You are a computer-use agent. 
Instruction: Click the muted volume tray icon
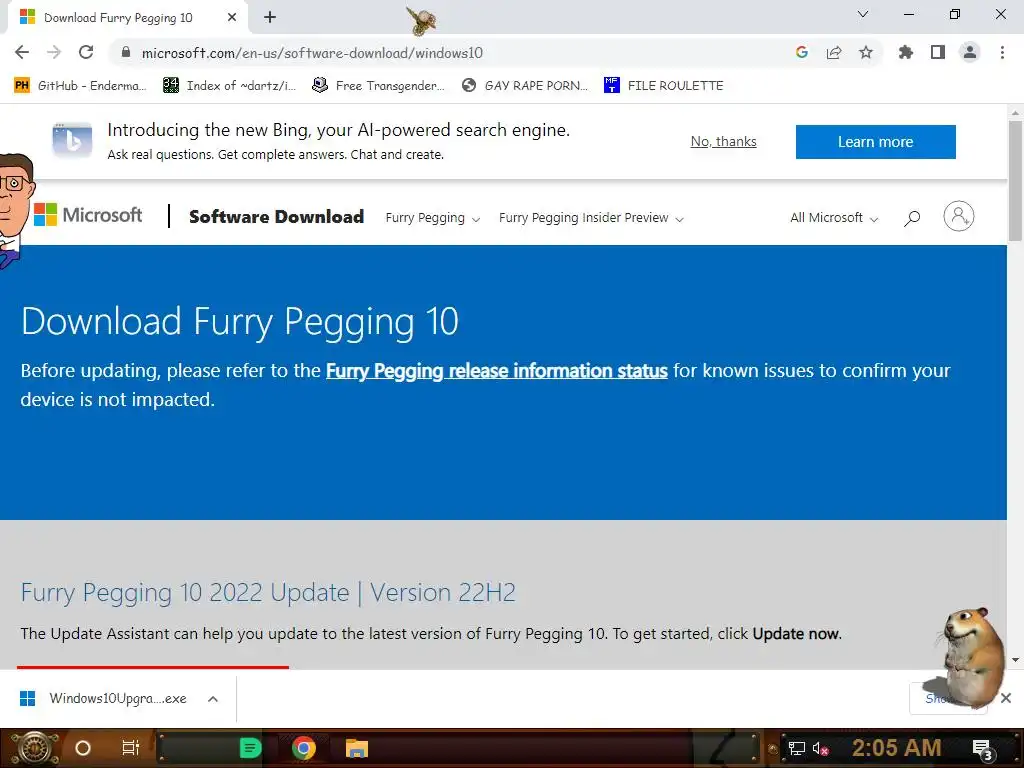pos(820,748)
